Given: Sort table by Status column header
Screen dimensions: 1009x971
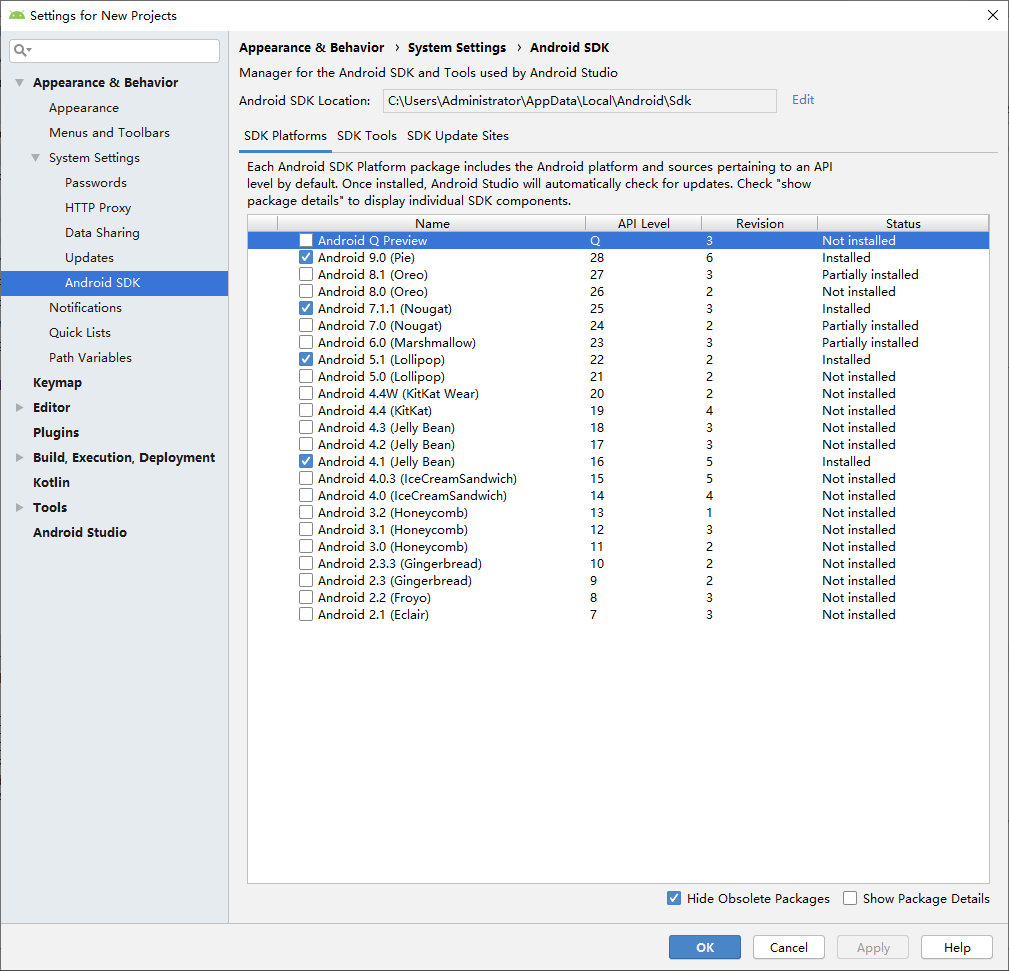Looking at the screenshot, I should pos(903,223).
